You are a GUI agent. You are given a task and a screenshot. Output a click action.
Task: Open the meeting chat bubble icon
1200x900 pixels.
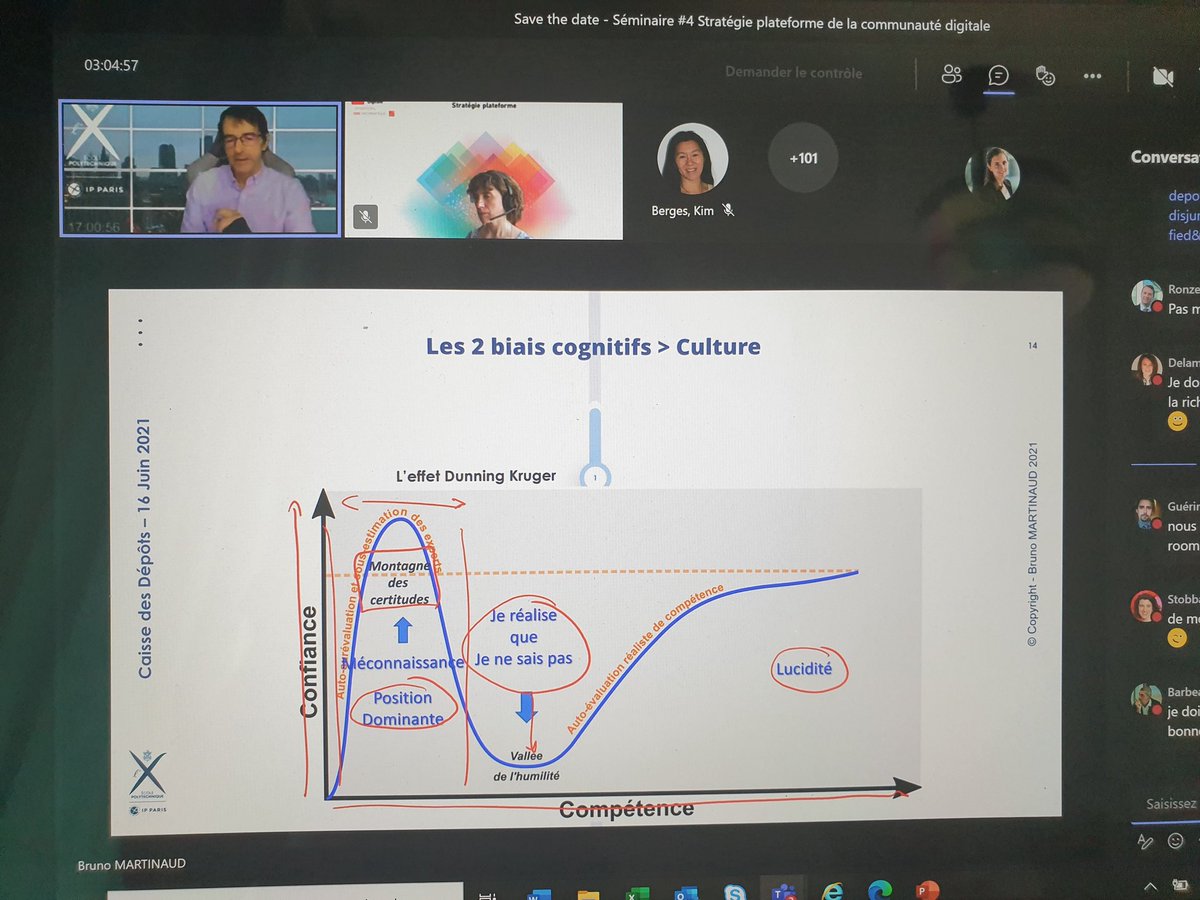pos(997,75)
